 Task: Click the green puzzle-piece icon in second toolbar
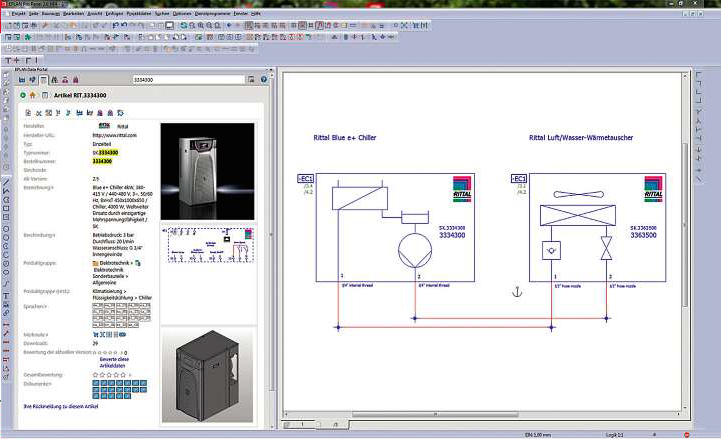coord(28,37)
